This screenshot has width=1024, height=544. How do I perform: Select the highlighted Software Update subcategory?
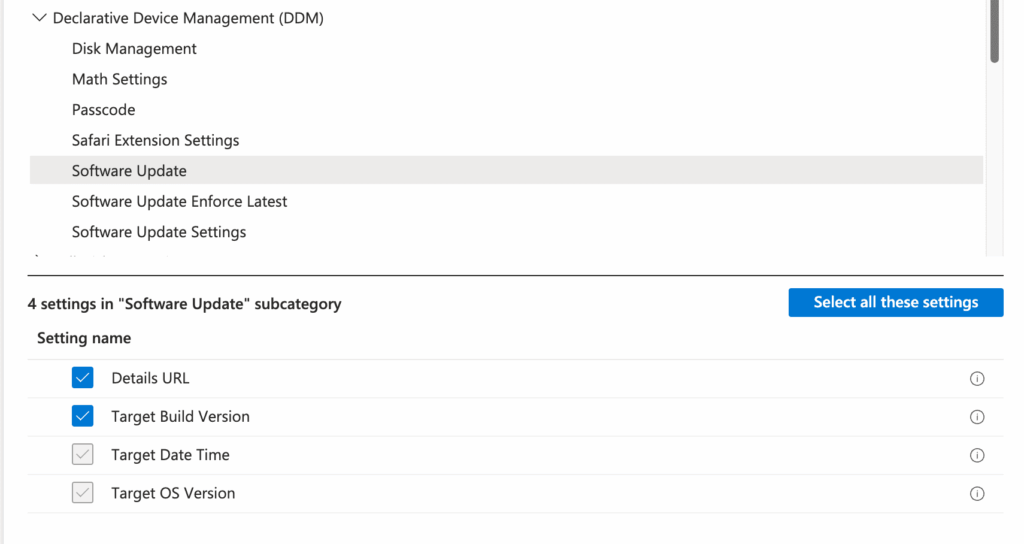point(129,171)
